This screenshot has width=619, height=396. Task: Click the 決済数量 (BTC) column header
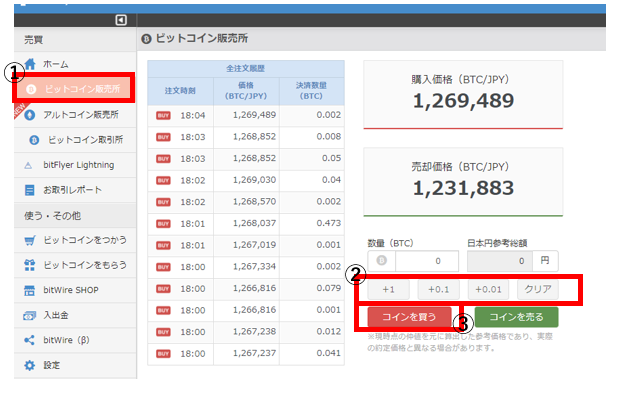pyautogui.click(x=311, y=91)
